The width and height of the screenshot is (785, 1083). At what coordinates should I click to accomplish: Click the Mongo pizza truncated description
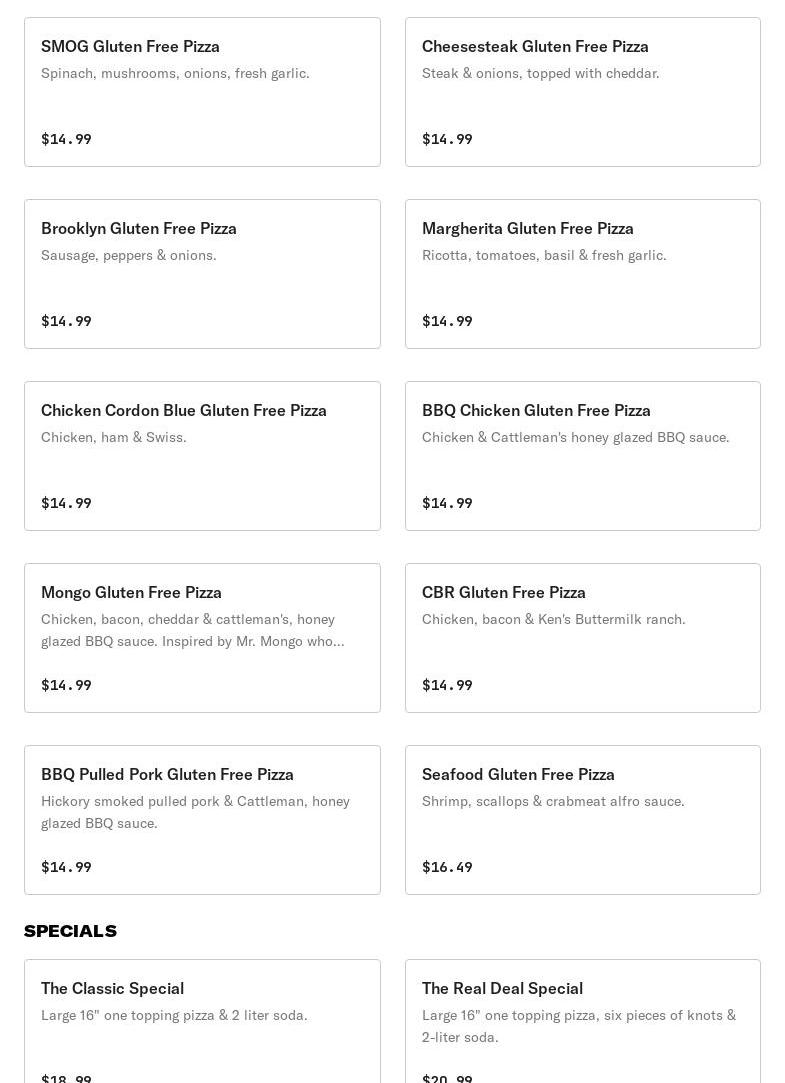pyautogui.click(x=192, y=630)
